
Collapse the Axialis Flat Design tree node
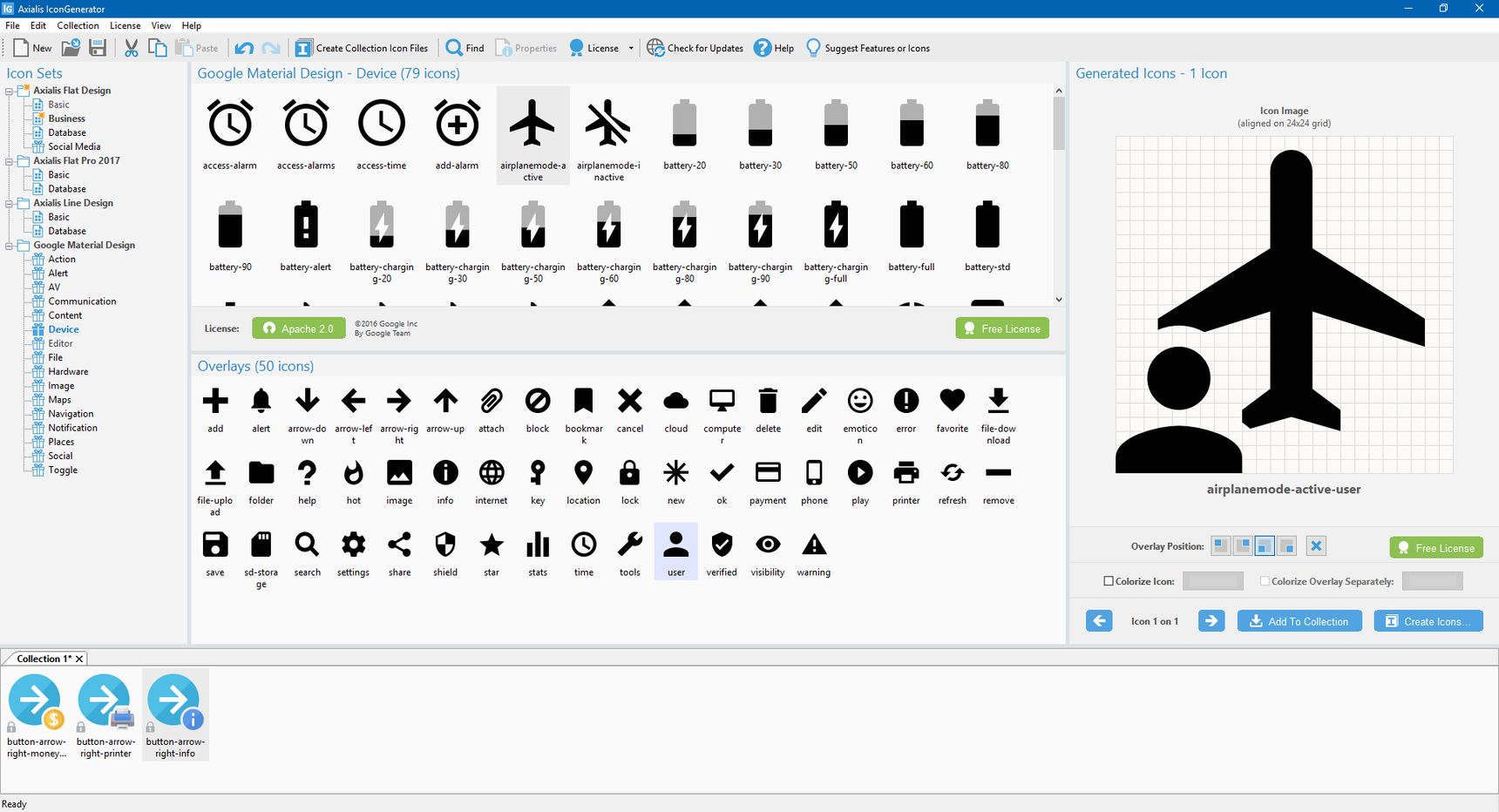tap(10, 91)
